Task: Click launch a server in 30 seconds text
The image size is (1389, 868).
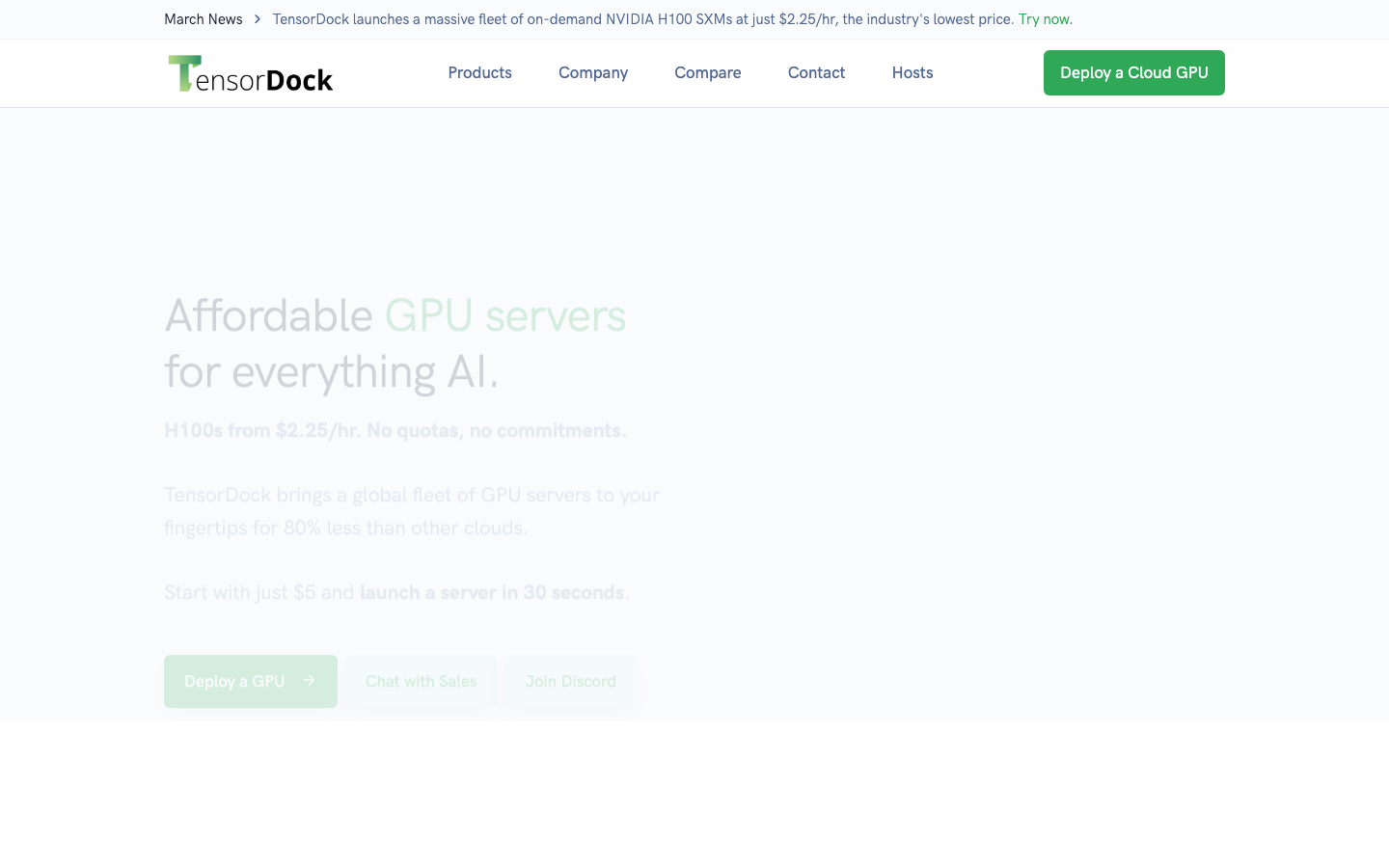Action: tap(492, 592)
